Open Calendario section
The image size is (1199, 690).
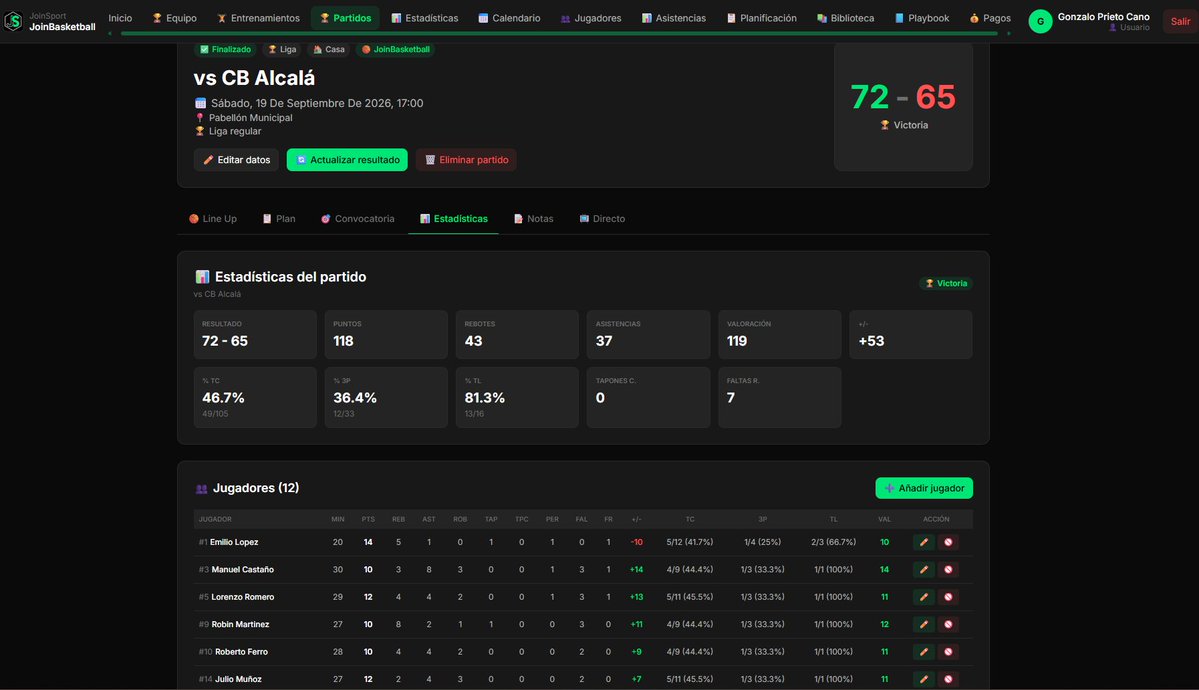pyautogui.click(x=509, y=18)
